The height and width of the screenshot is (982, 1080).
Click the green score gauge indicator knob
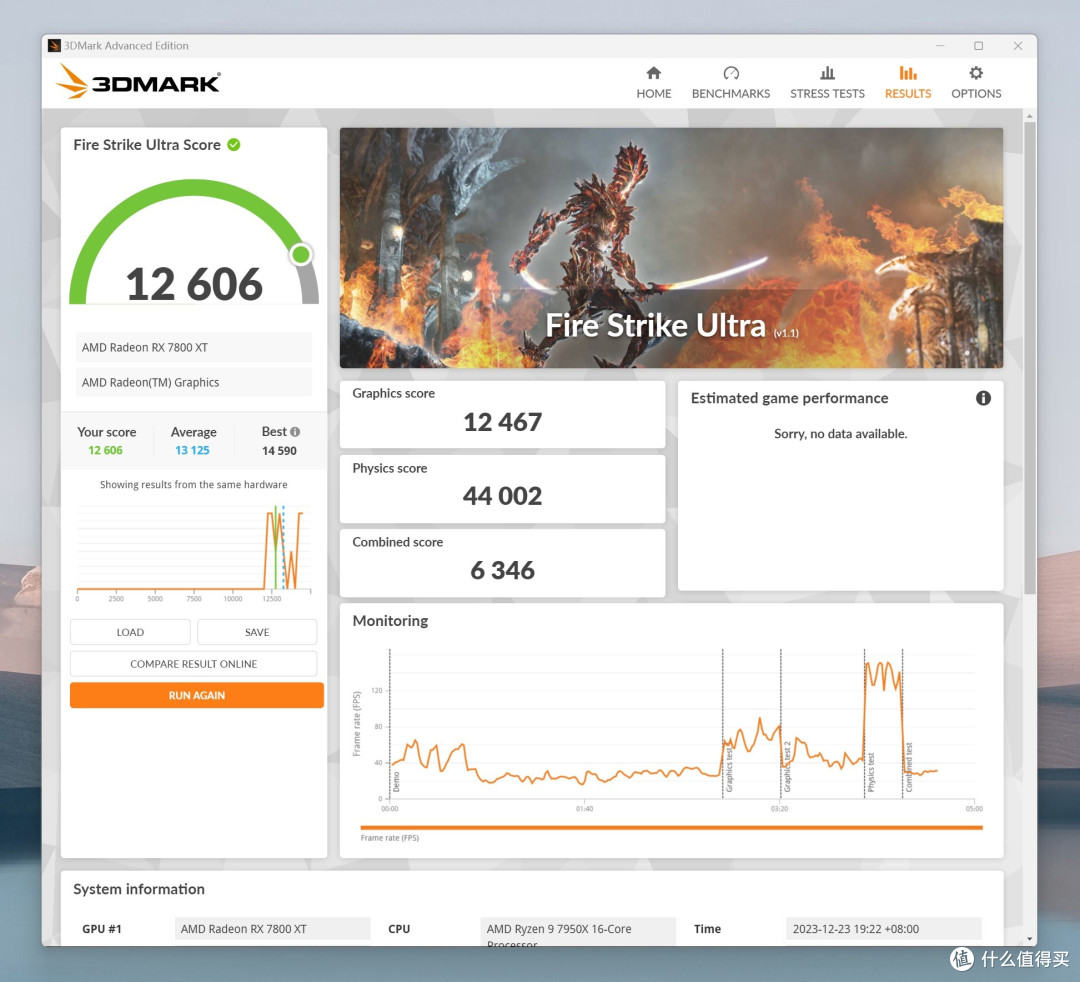[x=301, y=254]
